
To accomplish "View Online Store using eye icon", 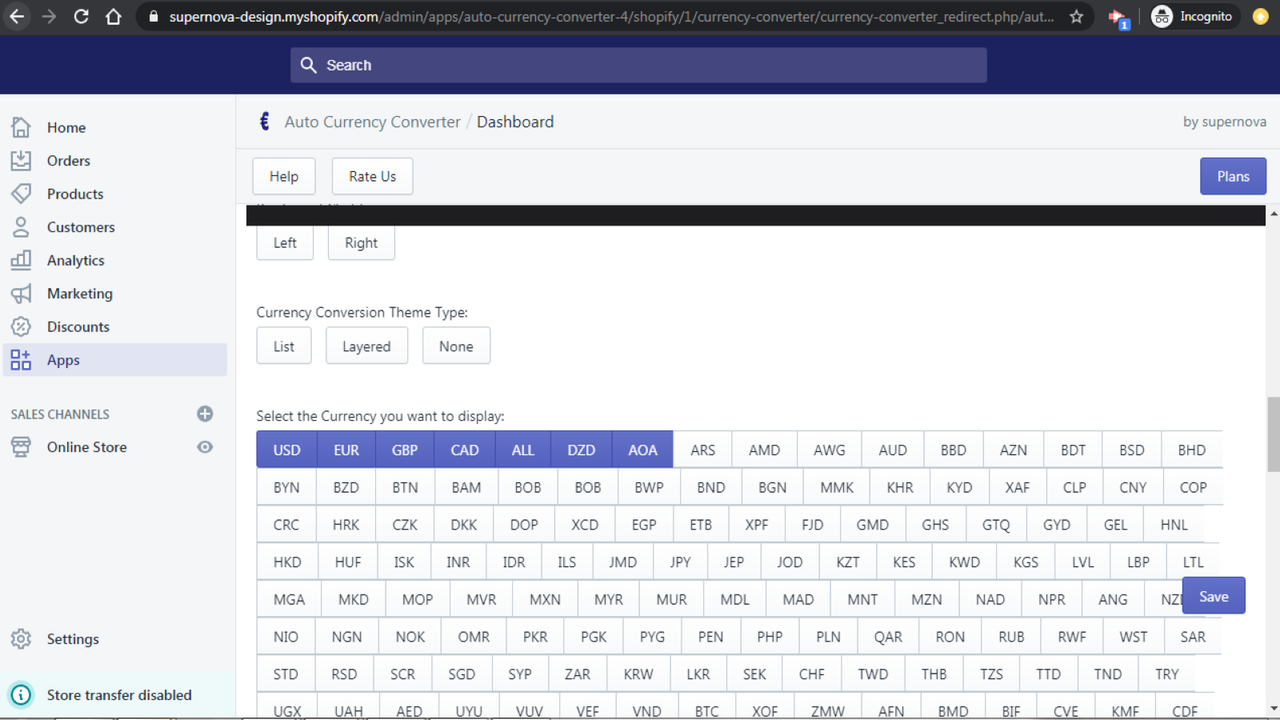I will [205, 447].
